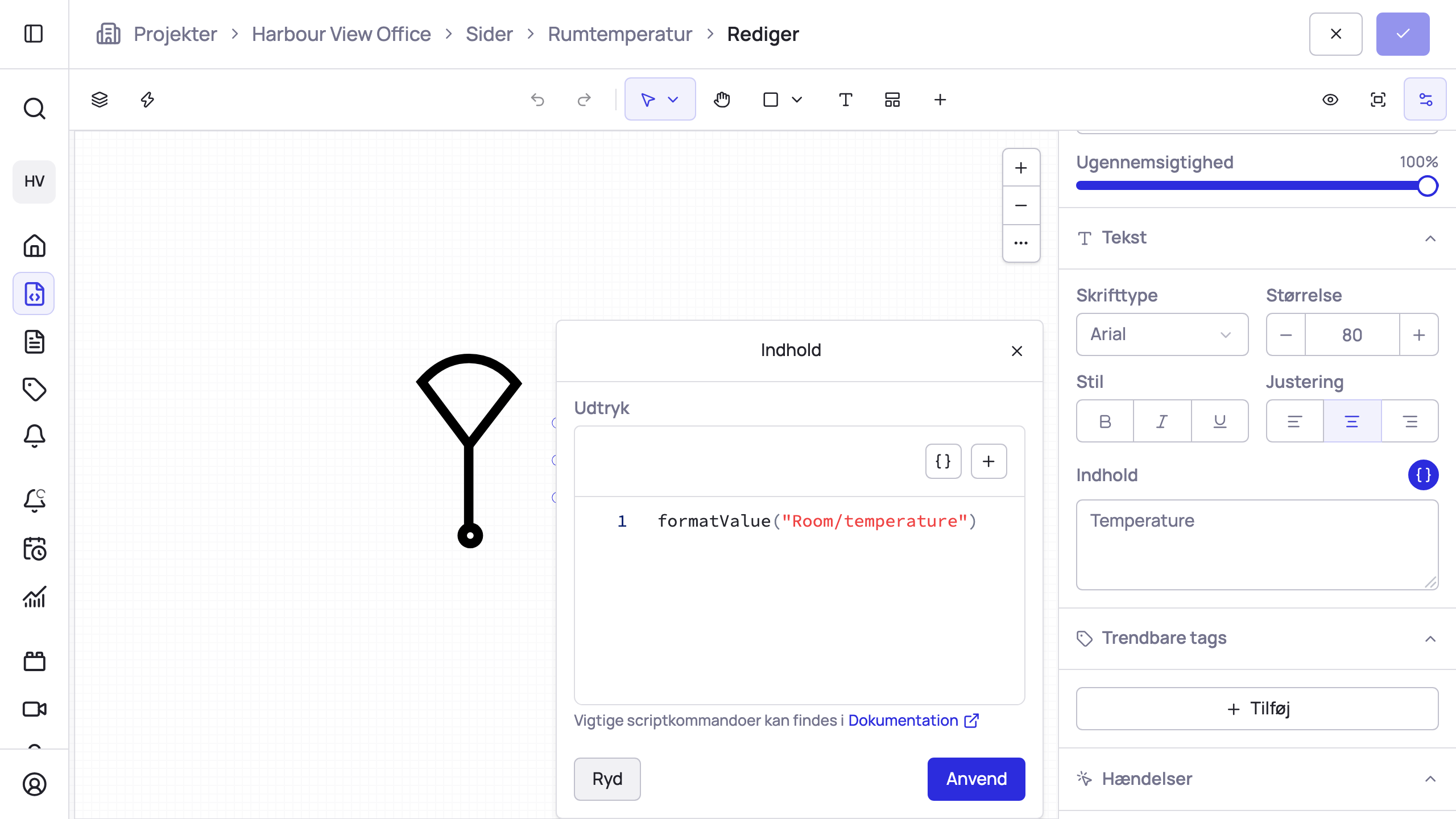Open the Arial font dropdown

pos(1162,334)
